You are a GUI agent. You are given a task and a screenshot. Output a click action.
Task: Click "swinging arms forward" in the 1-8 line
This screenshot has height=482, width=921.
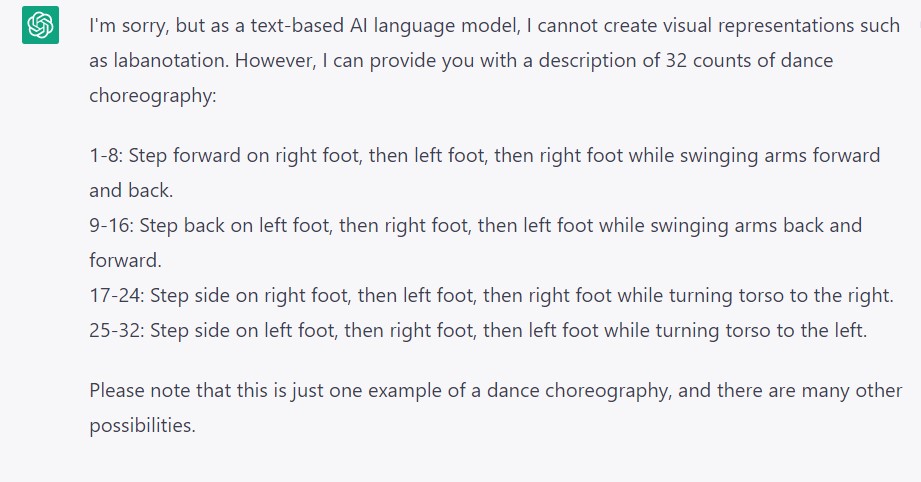779,156
